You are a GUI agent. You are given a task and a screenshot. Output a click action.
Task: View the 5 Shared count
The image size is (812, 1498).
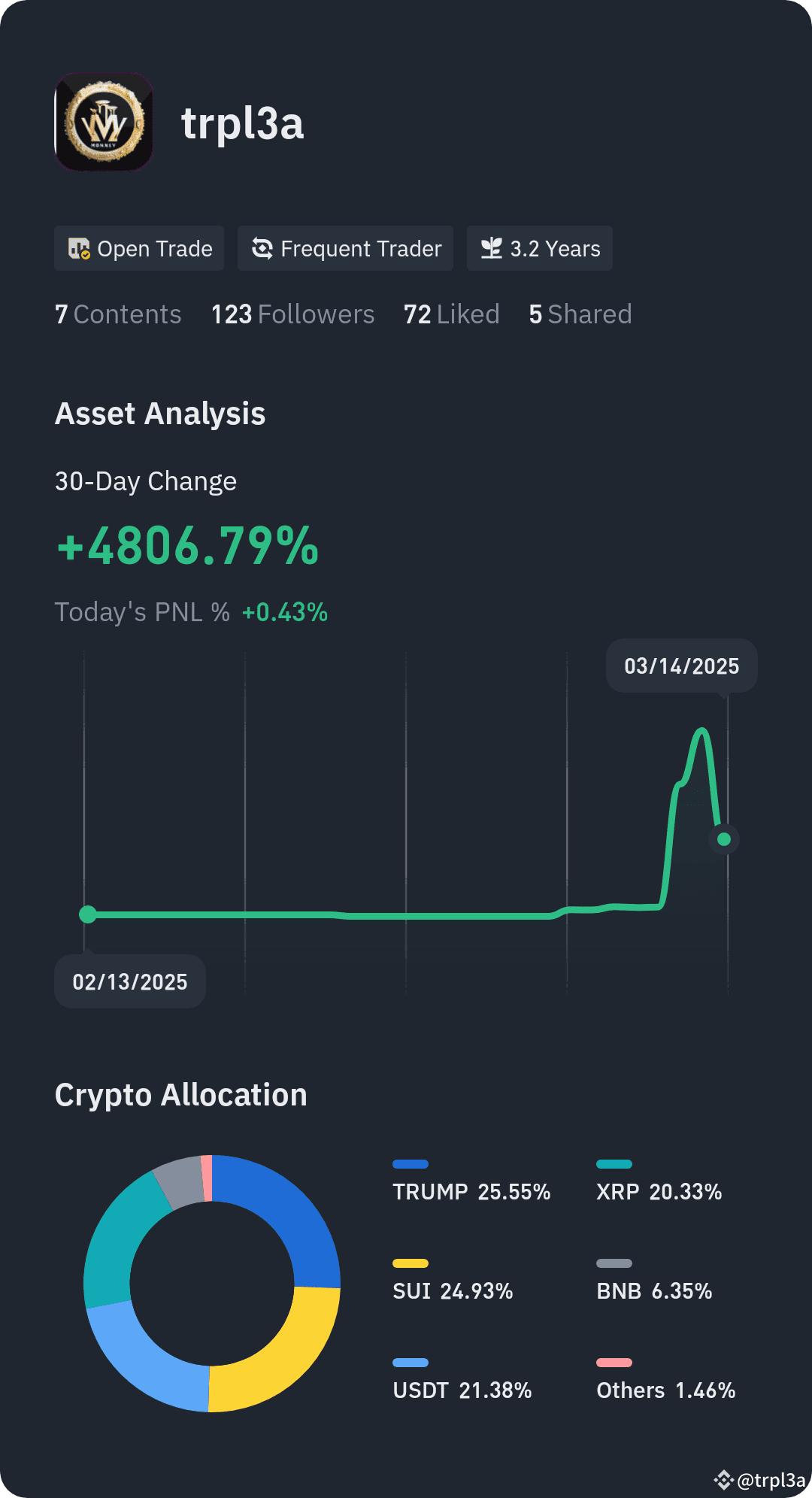pyautogui.click(x=580, y=314)
